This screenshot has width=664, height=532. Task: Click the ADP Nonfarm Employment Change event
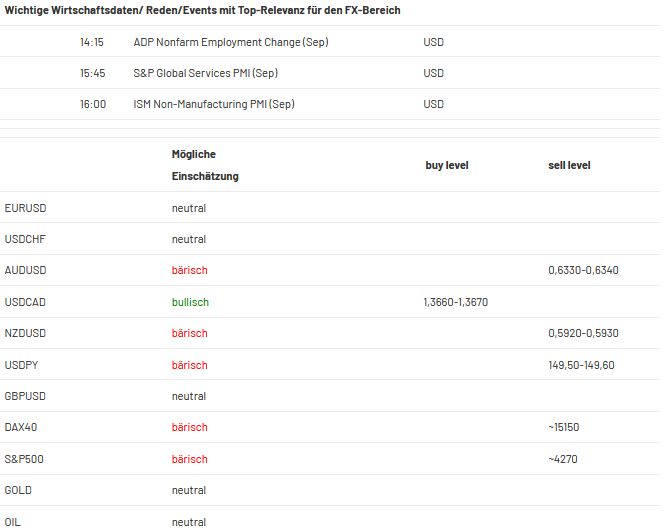point(231,42)
